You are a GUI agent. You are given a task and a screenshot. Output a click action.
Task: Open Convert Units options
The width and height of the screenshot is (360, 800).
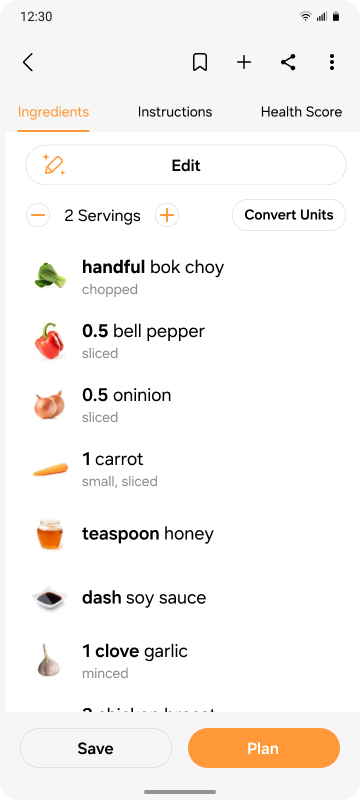(x=289, y=215)
